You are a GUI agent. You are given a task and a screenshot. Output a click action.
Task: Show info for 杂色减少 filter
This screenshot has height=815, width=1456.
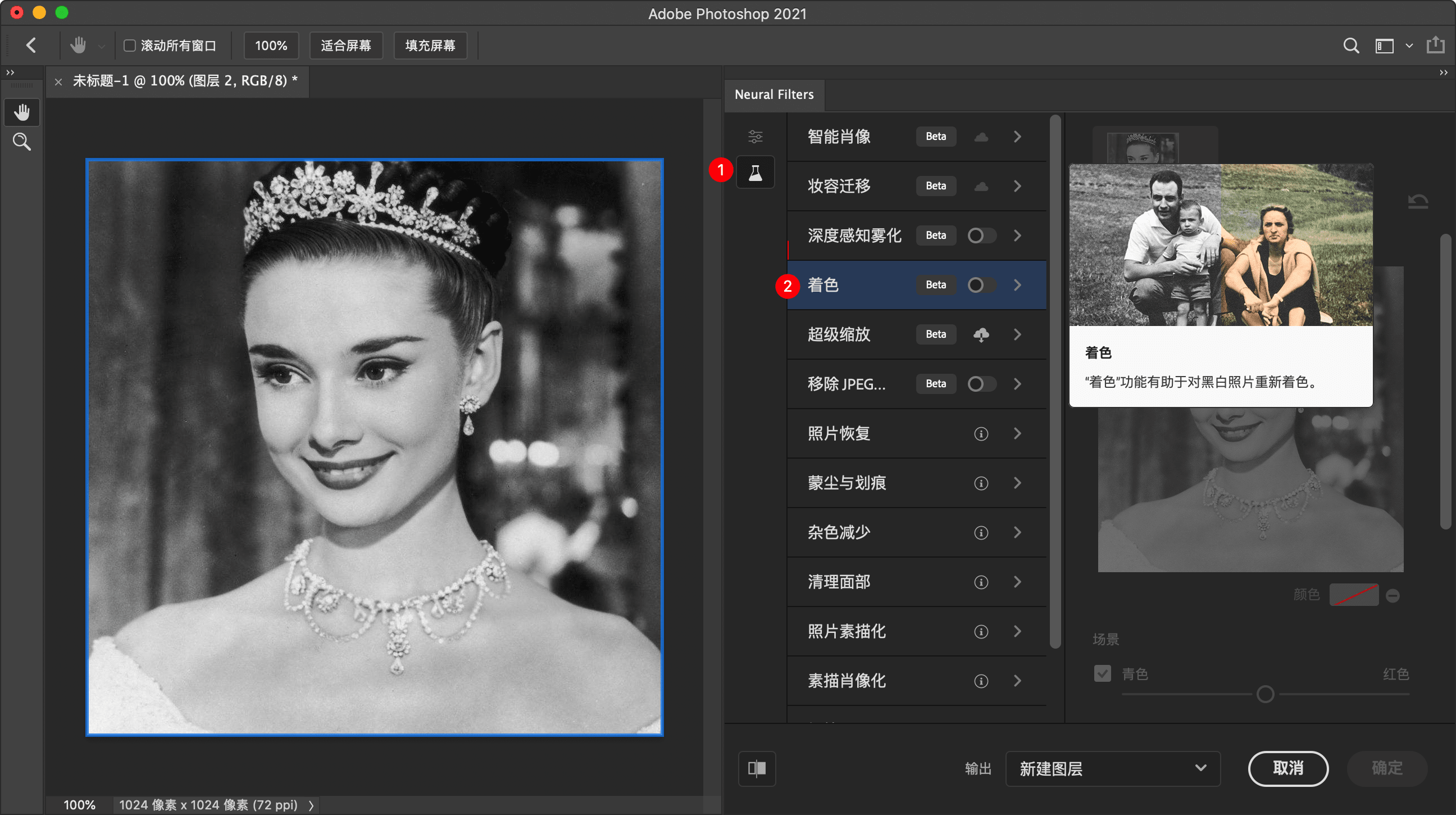(x=981, y=533)
